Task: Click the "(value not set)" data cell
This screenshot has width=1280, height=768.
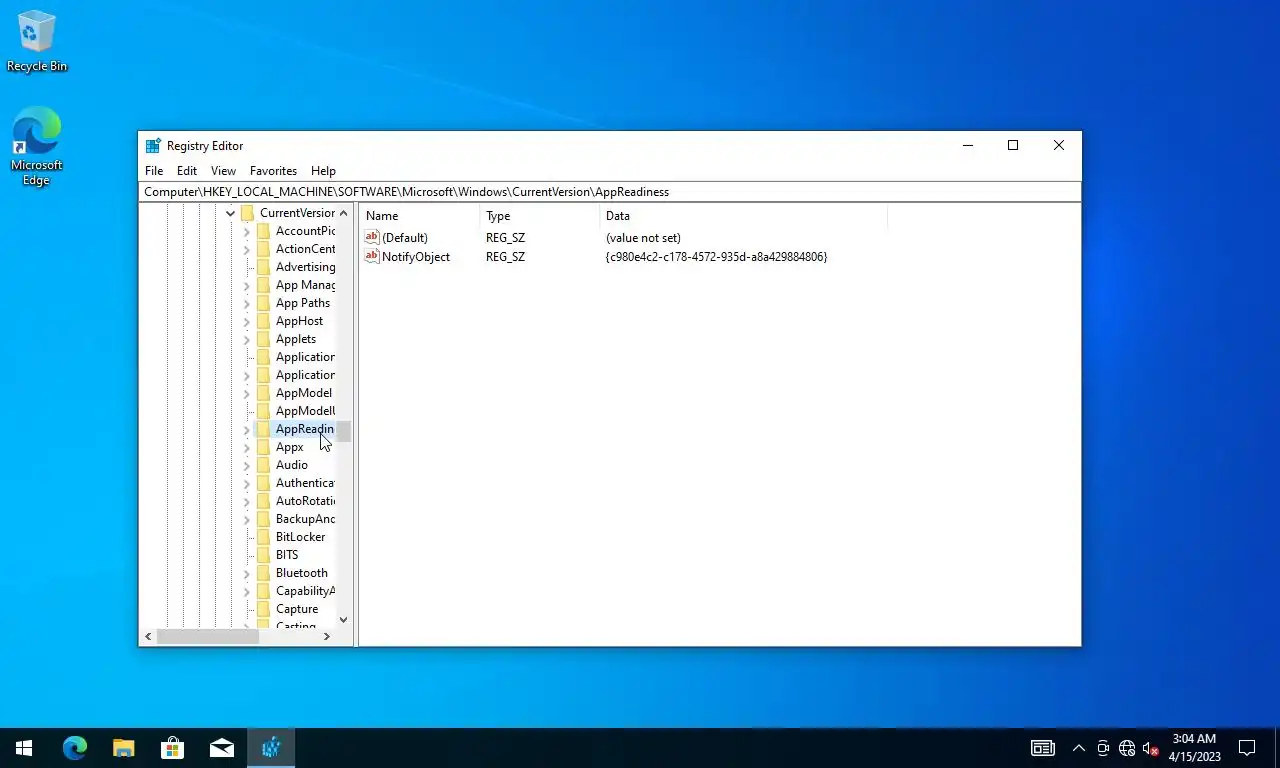Action: click(x=643, y=238)
